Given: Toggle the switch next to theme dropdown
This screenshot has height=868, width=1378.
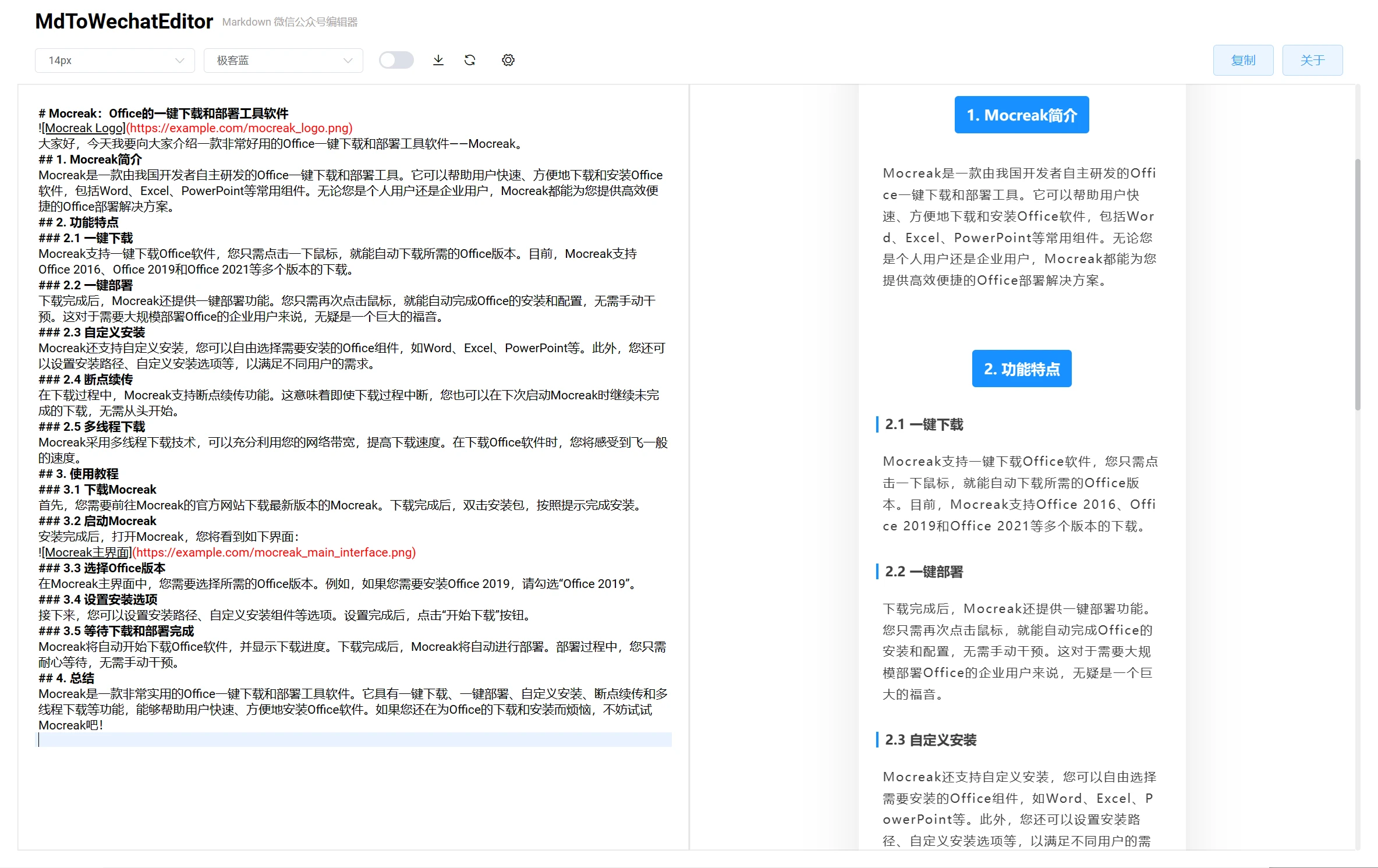Looking at the screenshot, I should point(396,60).
